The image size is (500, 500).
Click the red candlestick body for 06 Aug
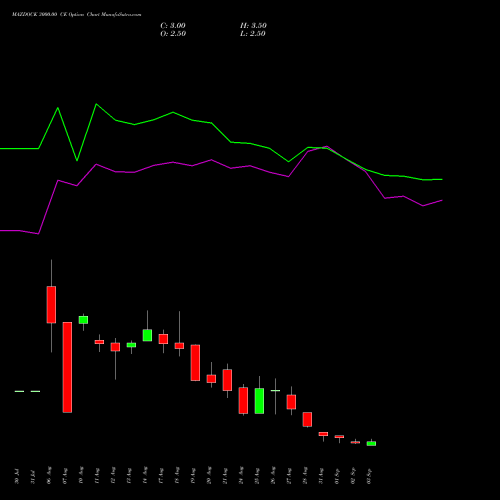51,304
